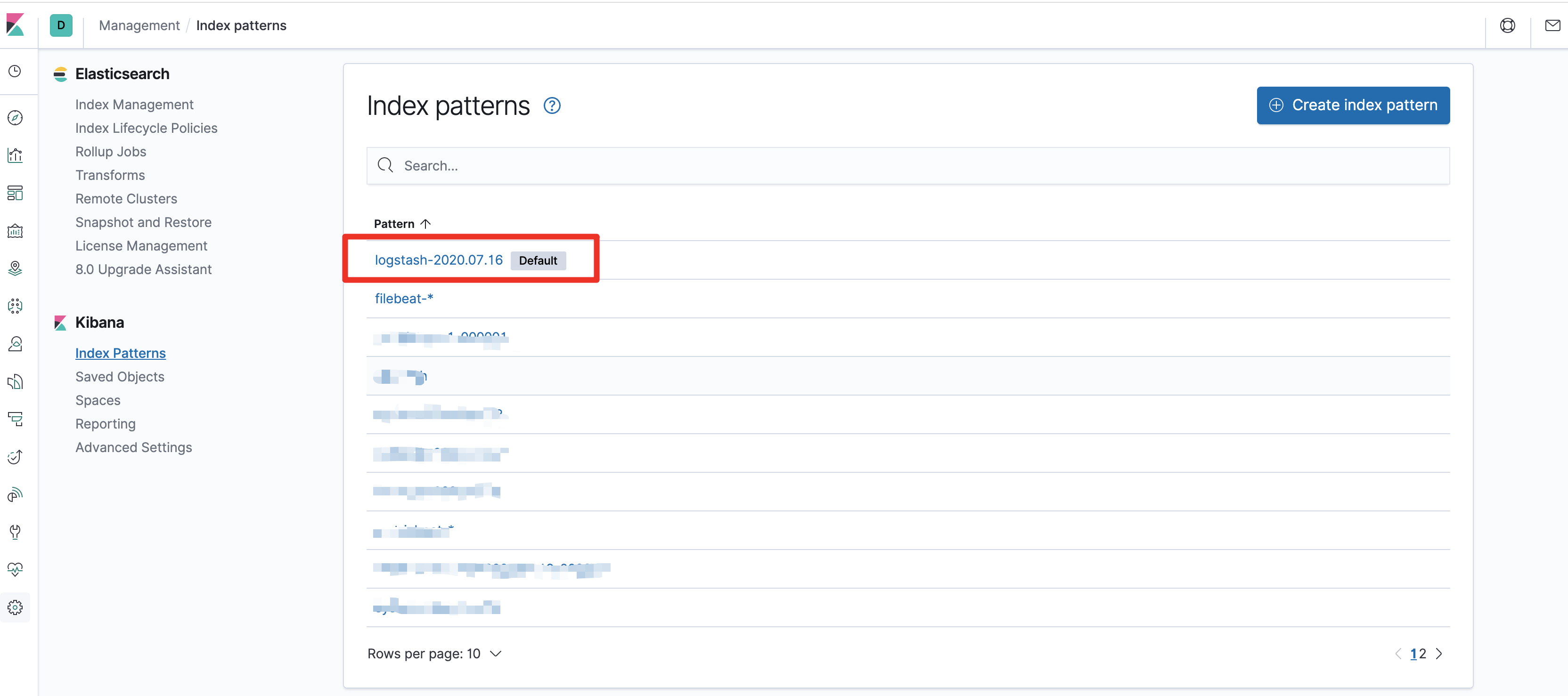Open Stack Monitoring heartbeat icon

coord(15,569)
